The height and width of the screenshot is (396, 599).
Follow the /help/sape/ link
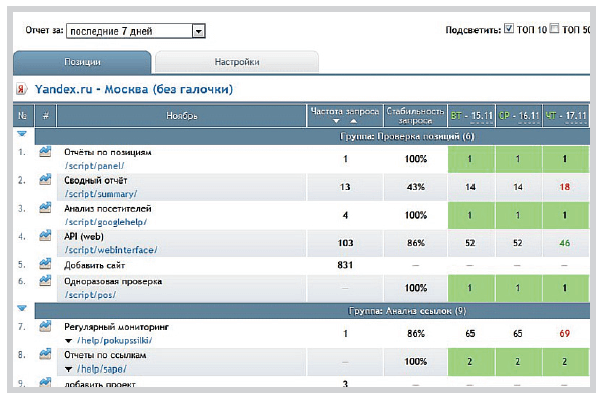[x=102, y=369]
